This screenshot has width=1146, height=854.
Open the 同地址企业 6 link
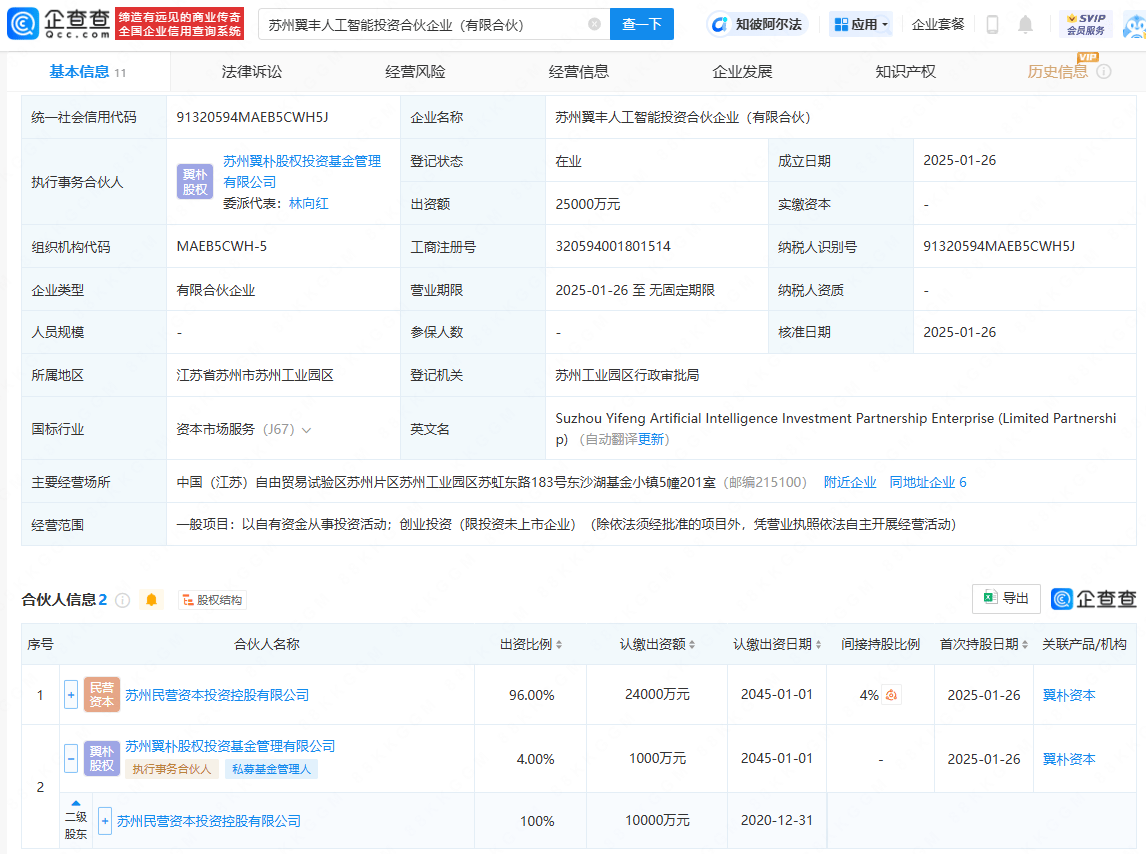coord(927,482)
